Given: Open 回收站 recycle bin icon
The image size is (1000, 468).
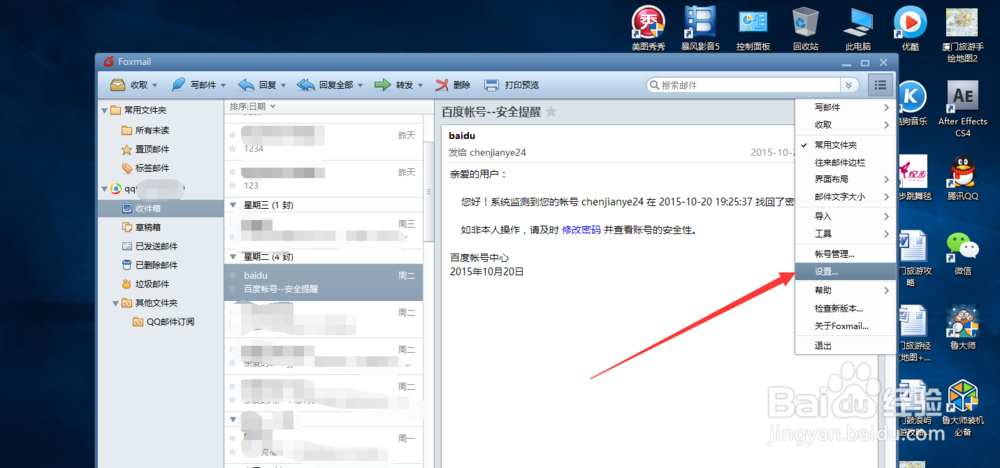Looking at the screenshot, I should click(x=805, y=29).
